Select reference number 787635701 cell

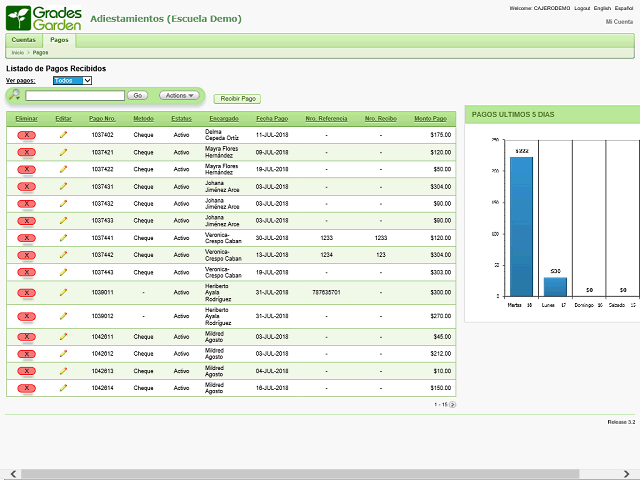tap(326, 293)
